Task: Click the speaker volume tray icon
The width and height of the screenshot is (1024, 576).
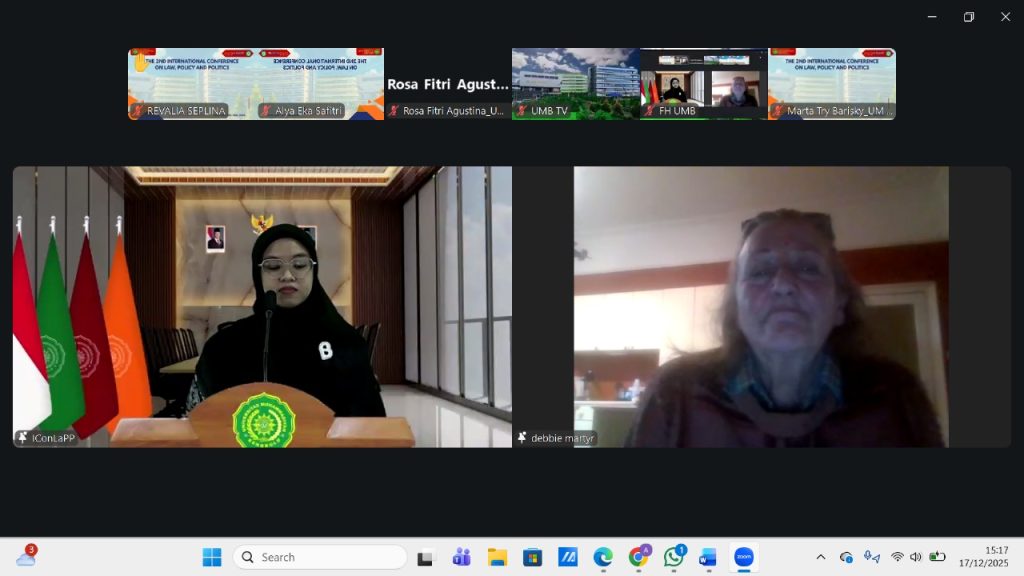Action: point(915,557)
